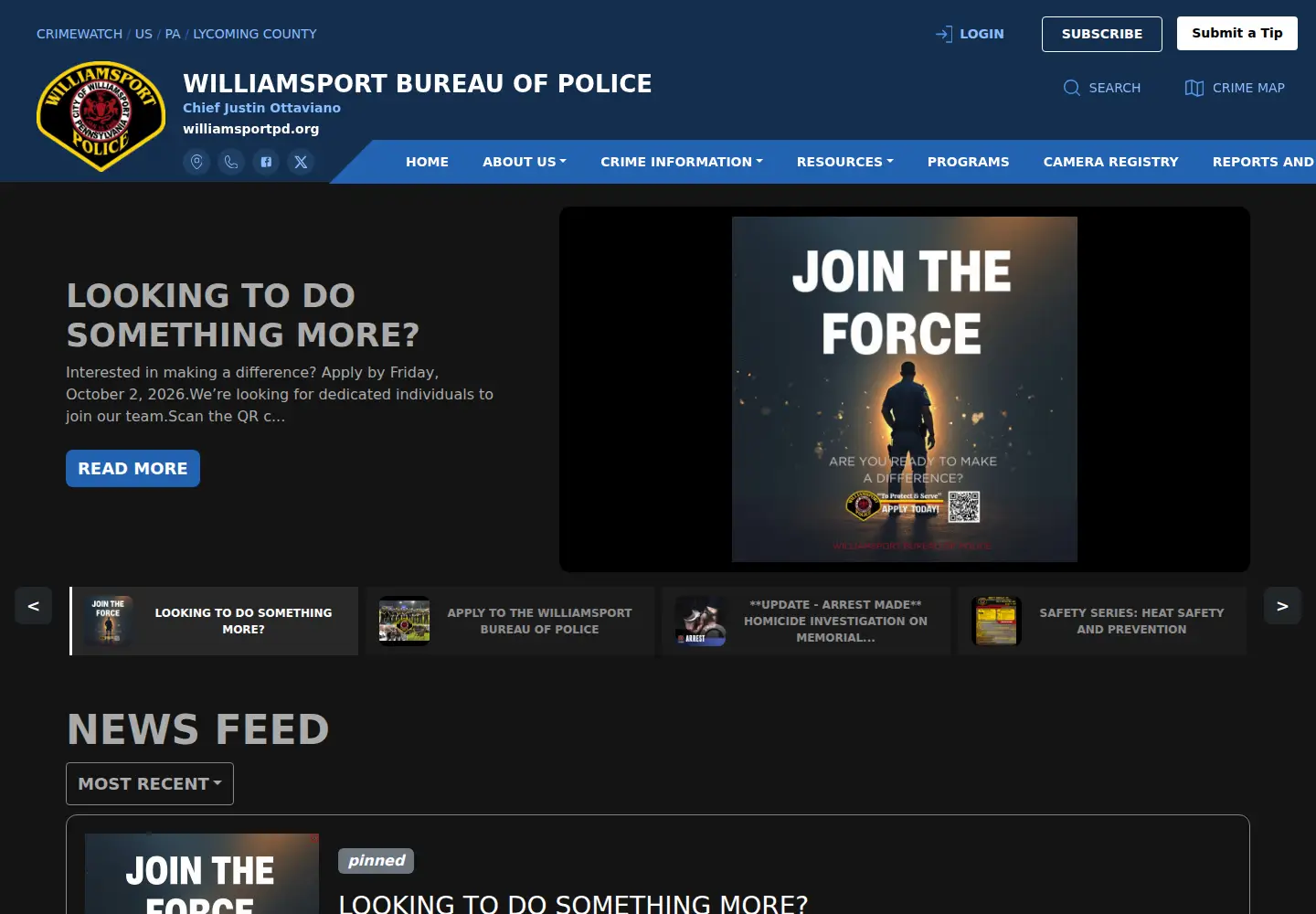
Task: Open the pinned post Join The Force thumbnail
Action: point(202,874)
